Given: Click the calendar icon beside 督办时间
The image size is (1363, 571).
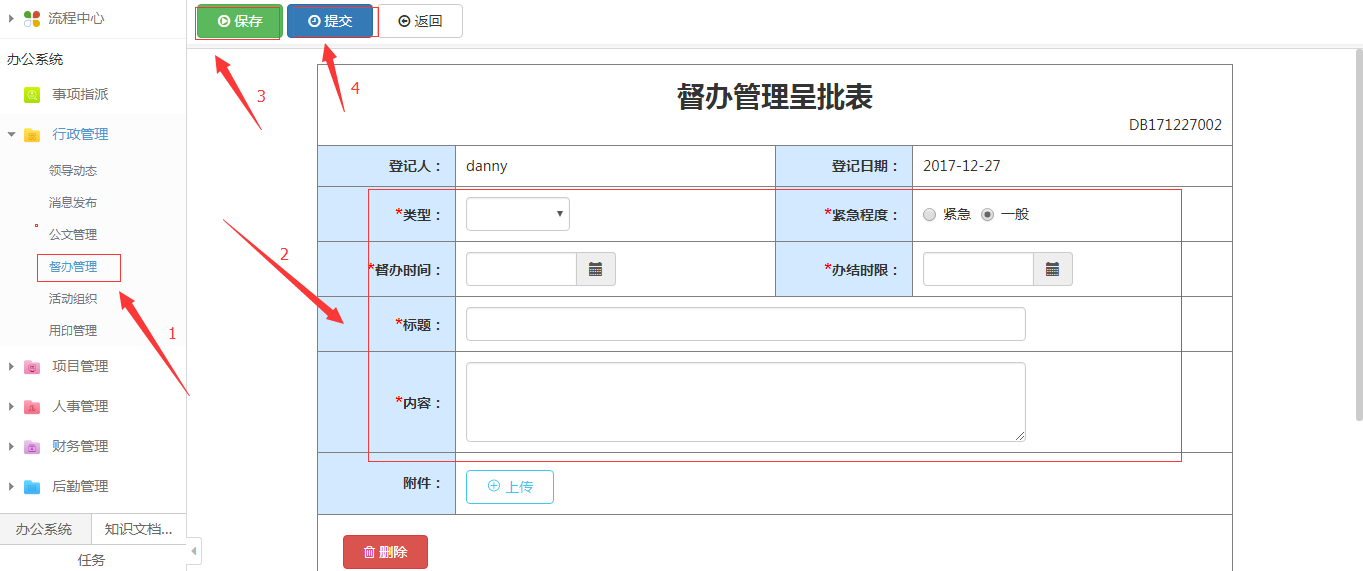Looking at the screenshot, I should coord(595,269).
